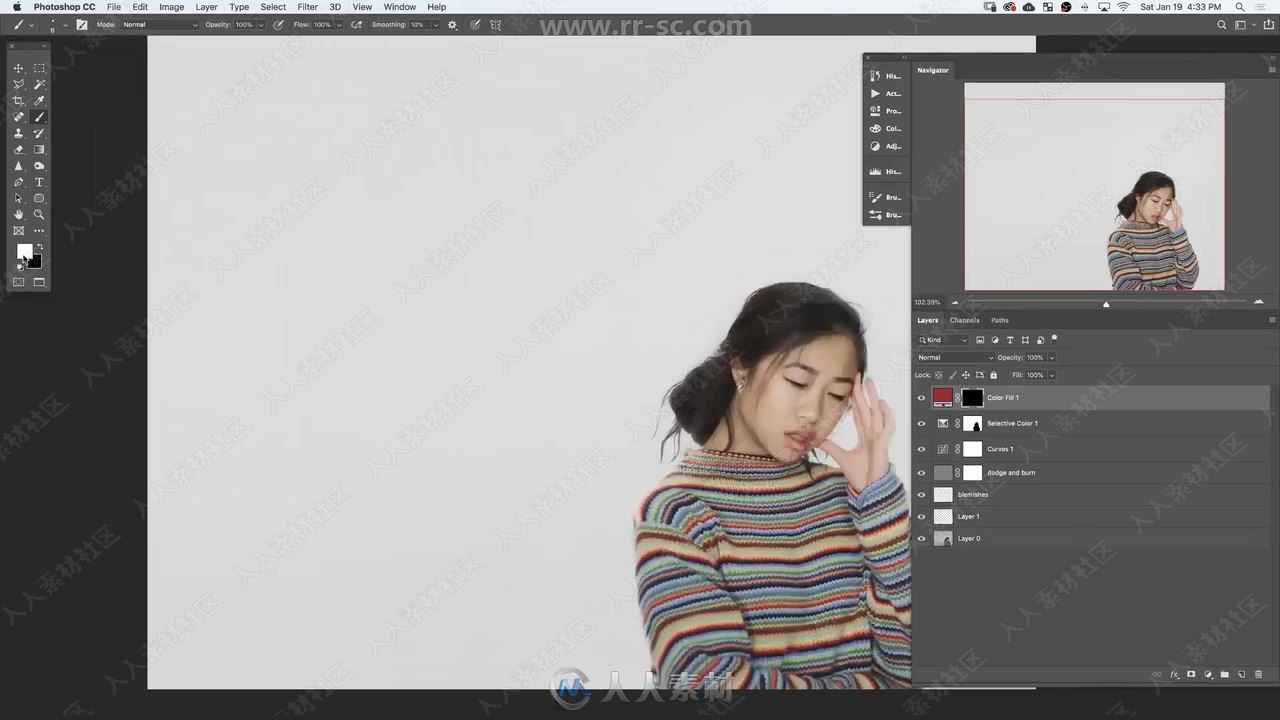Select the Healing Brush tool
The width and height of the screenshot is (1280, 720).
18,117
